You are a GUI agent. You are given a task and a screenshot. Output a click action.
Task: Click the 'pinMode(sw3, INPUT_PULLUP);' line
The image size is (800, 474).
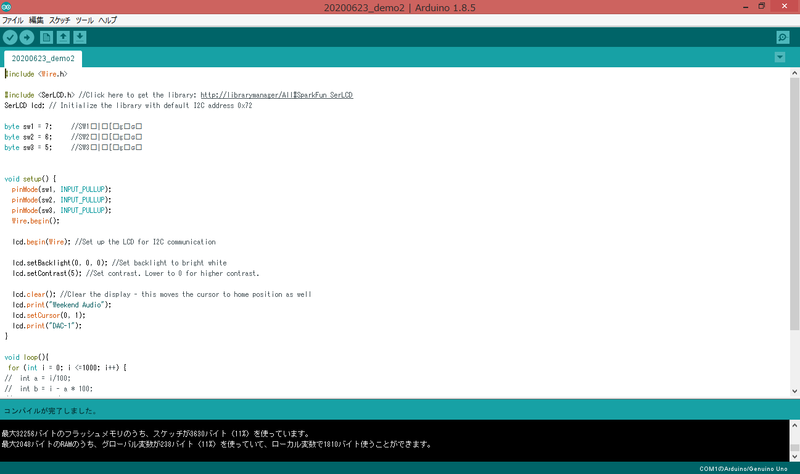[x=61, y=210]
